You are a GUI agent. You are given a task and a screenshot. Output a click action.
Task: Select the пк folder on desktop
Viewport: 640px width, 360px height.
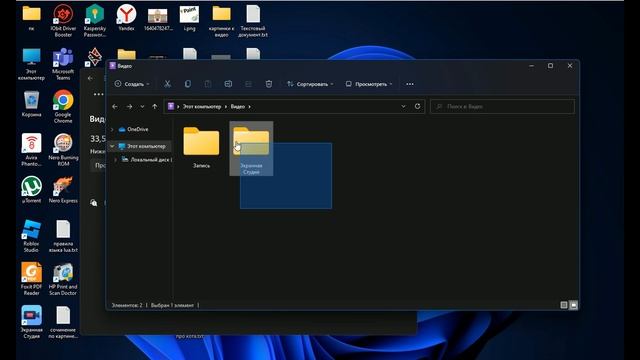[x=31, y=18]
